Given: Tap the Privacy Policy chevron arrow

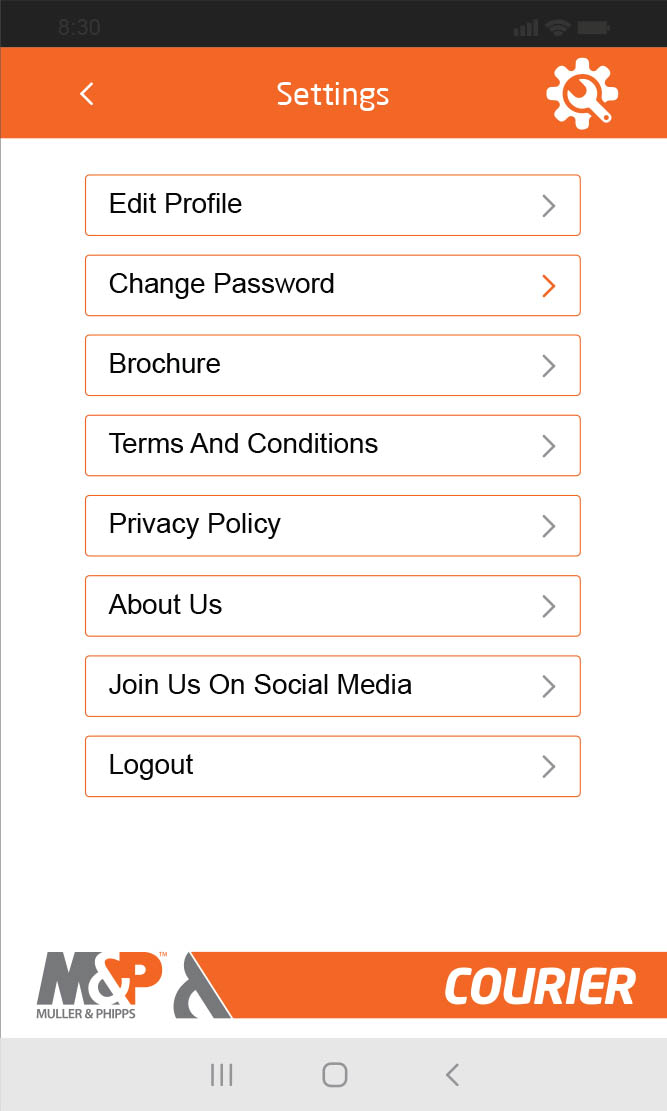Looking at the screenshot, I should tap(548, 526).
